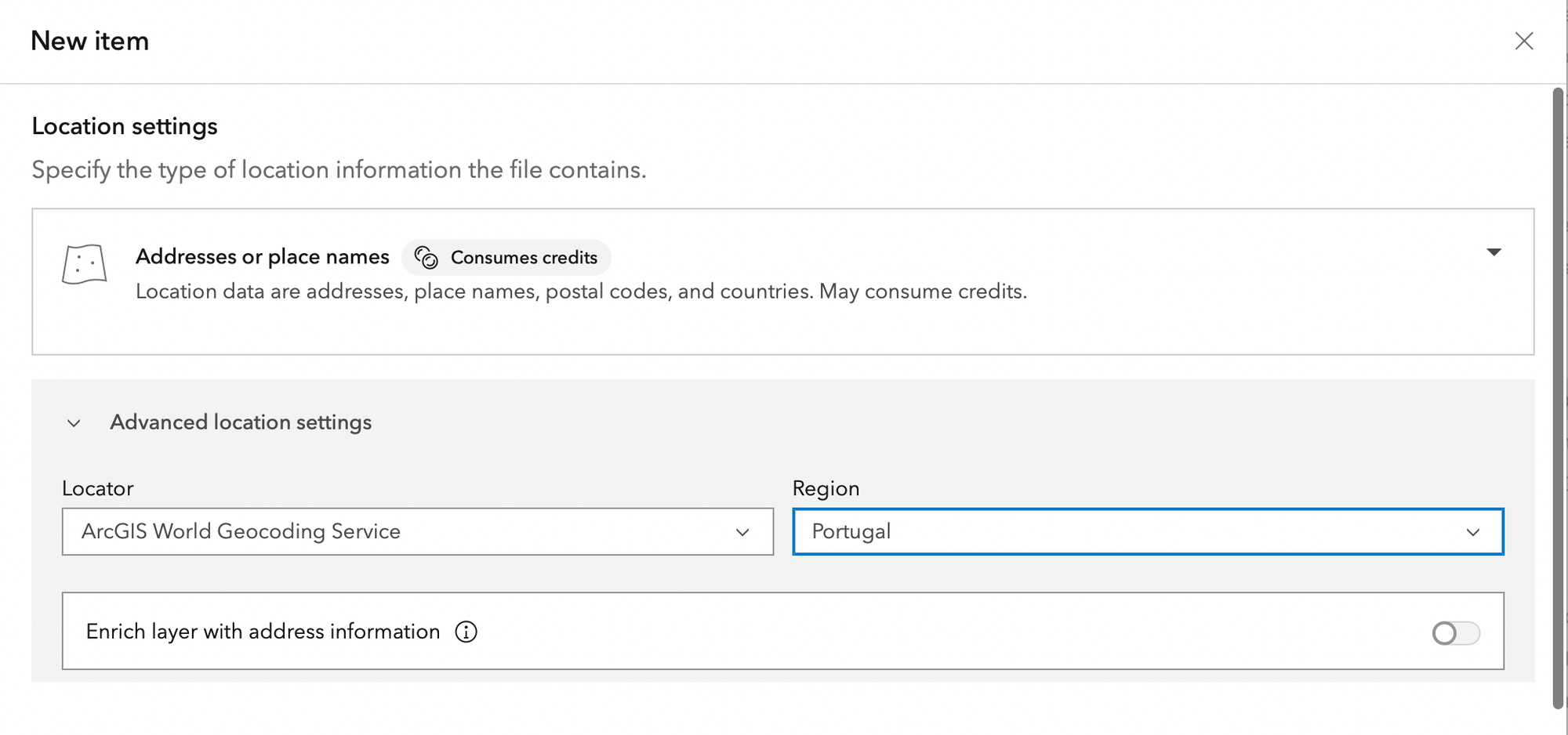This screenshot has width=1568, height=735.
Task: Click the Consumes credits badge text
Action: 524,258
